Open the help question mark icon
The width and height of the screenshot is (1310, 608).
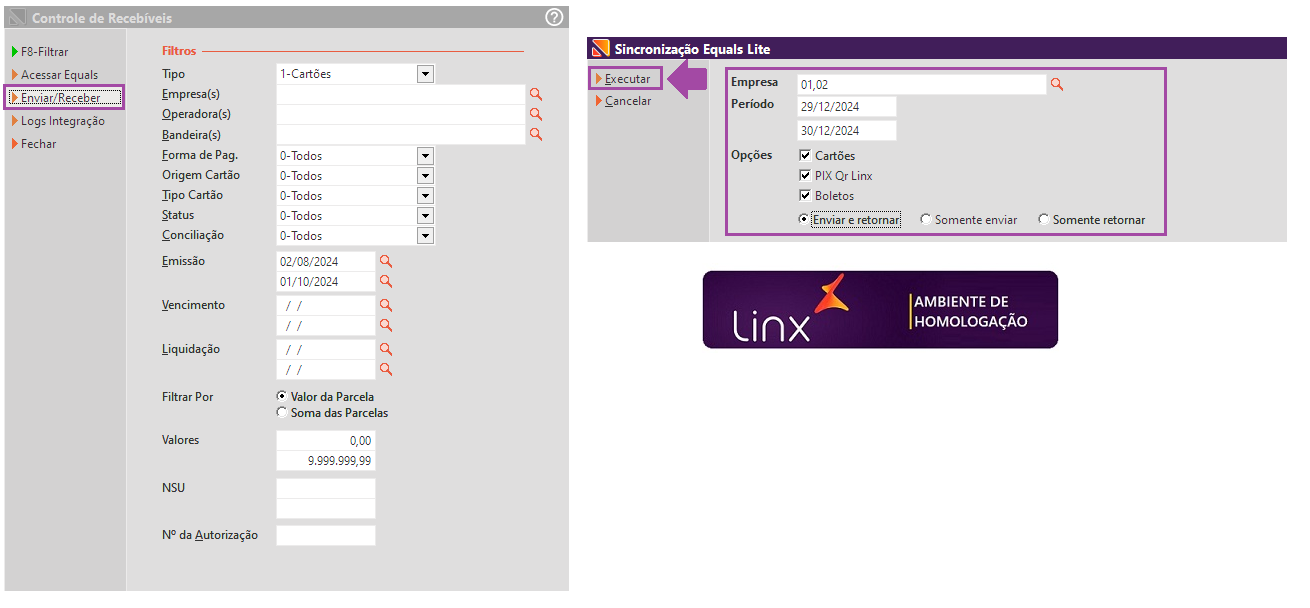554,17
